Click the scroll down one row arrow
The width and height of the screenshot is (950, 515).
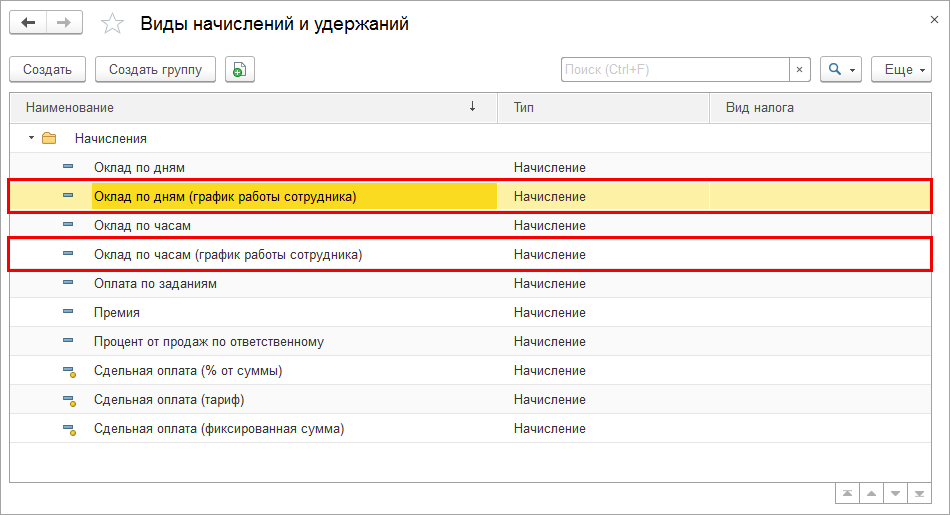[894, 494]
